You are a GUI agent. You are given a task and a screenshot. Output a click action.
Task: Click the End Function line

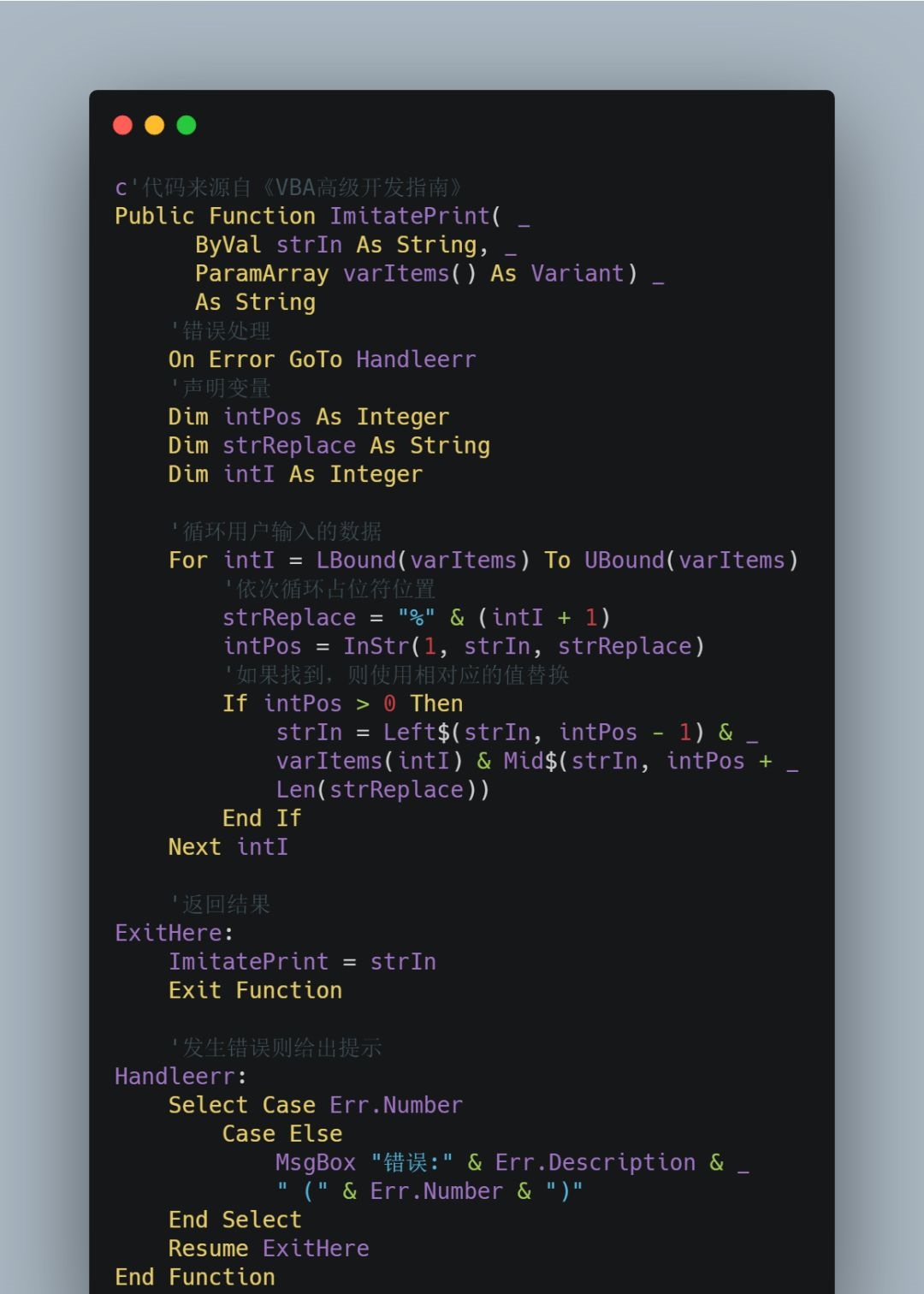tap(195, 1277)
